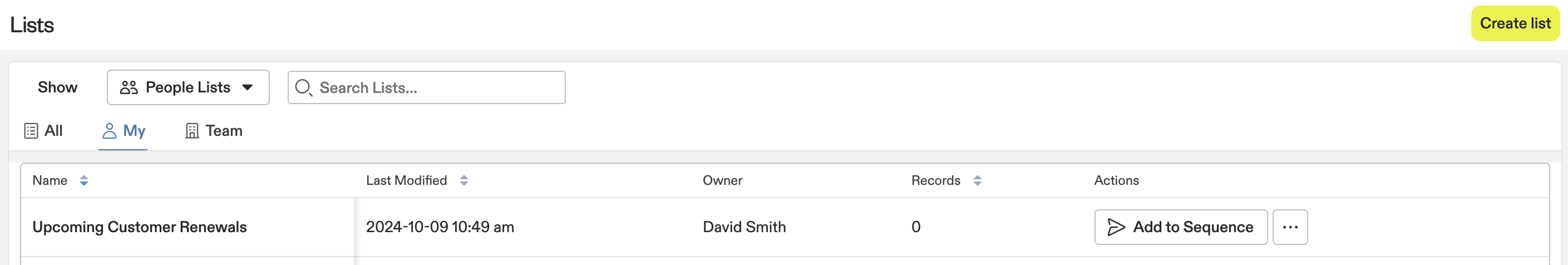Image resolution: width=1568 pixels, height=265 pixels.
Task: Switch to the All tab
Action: [x=43, y=131]
